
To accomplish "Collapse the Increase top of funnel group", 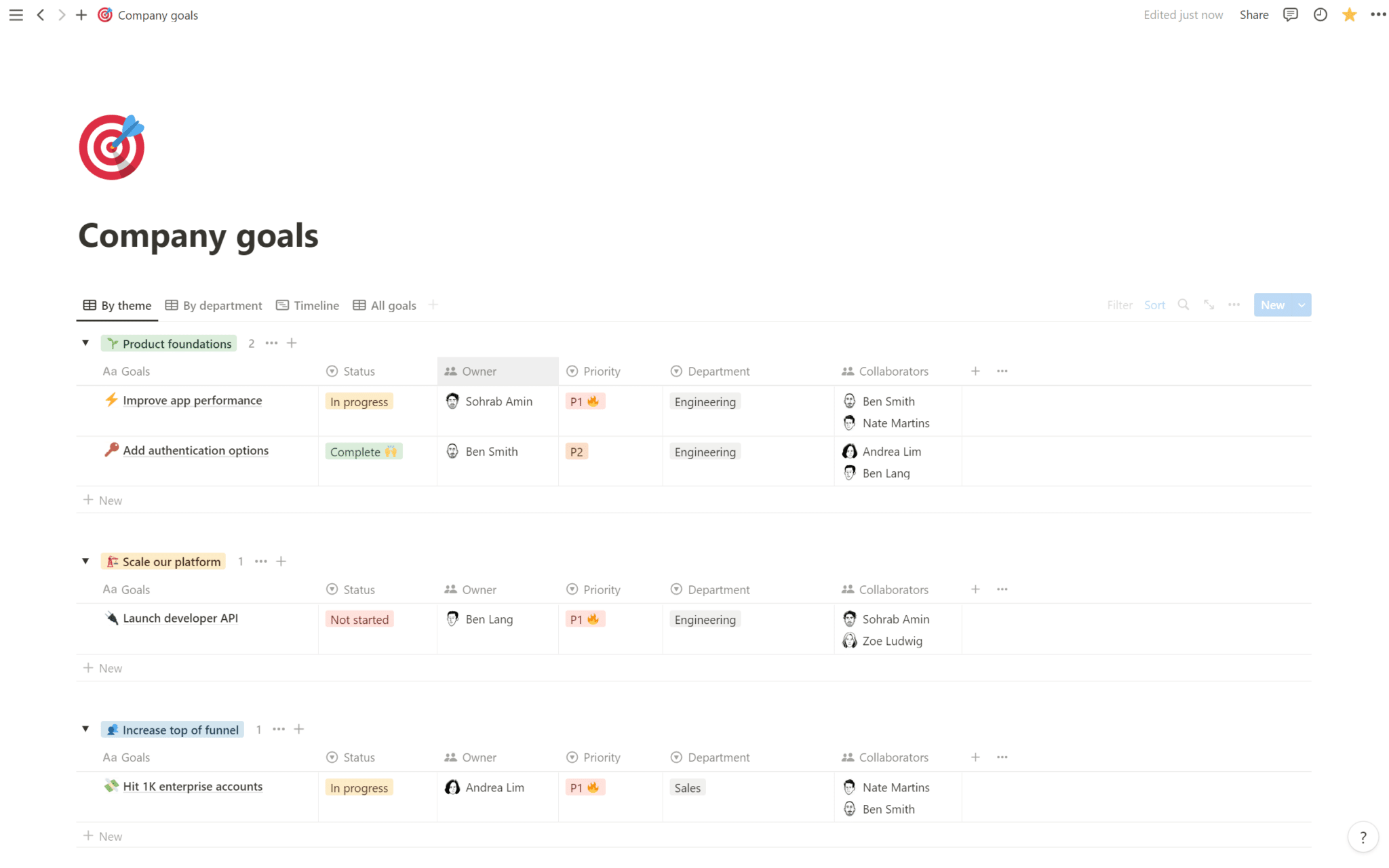I will tap(85, 729).
